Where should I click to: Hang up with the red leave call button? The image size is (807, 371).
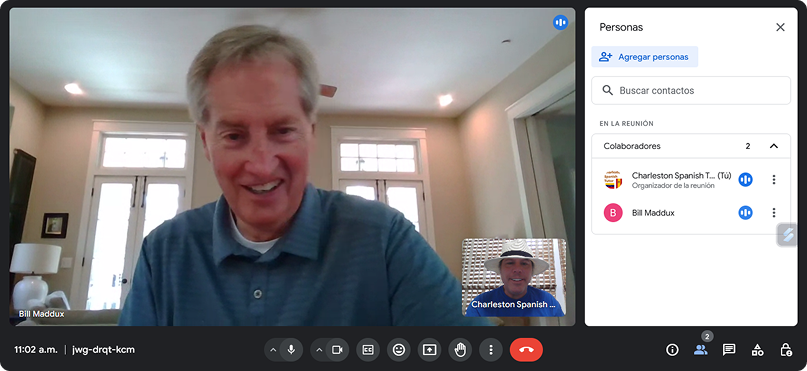(526, 350)
